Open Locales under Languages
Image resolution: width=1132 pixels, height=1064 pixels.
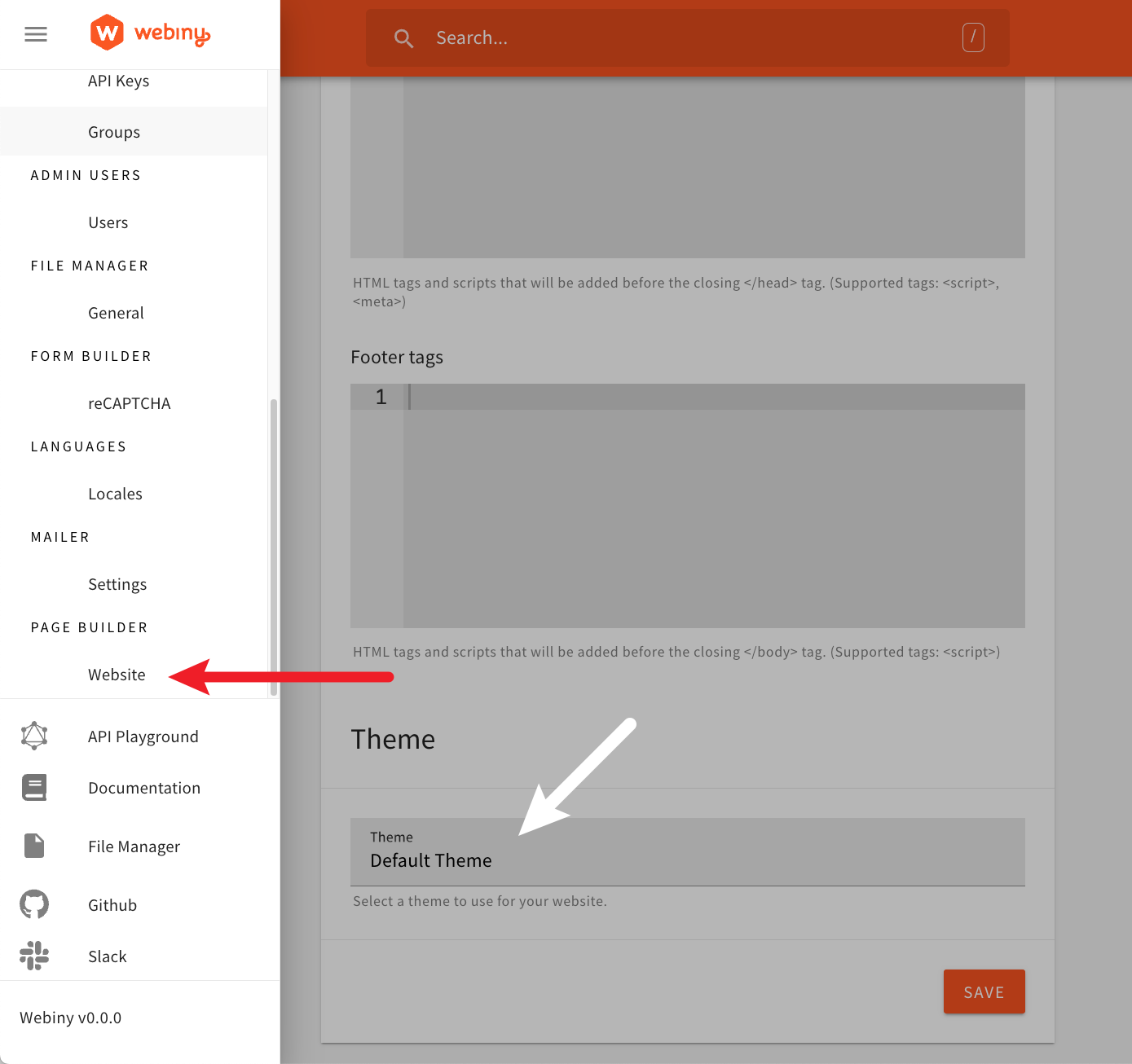pyautogui.click(x=115, y=493)
